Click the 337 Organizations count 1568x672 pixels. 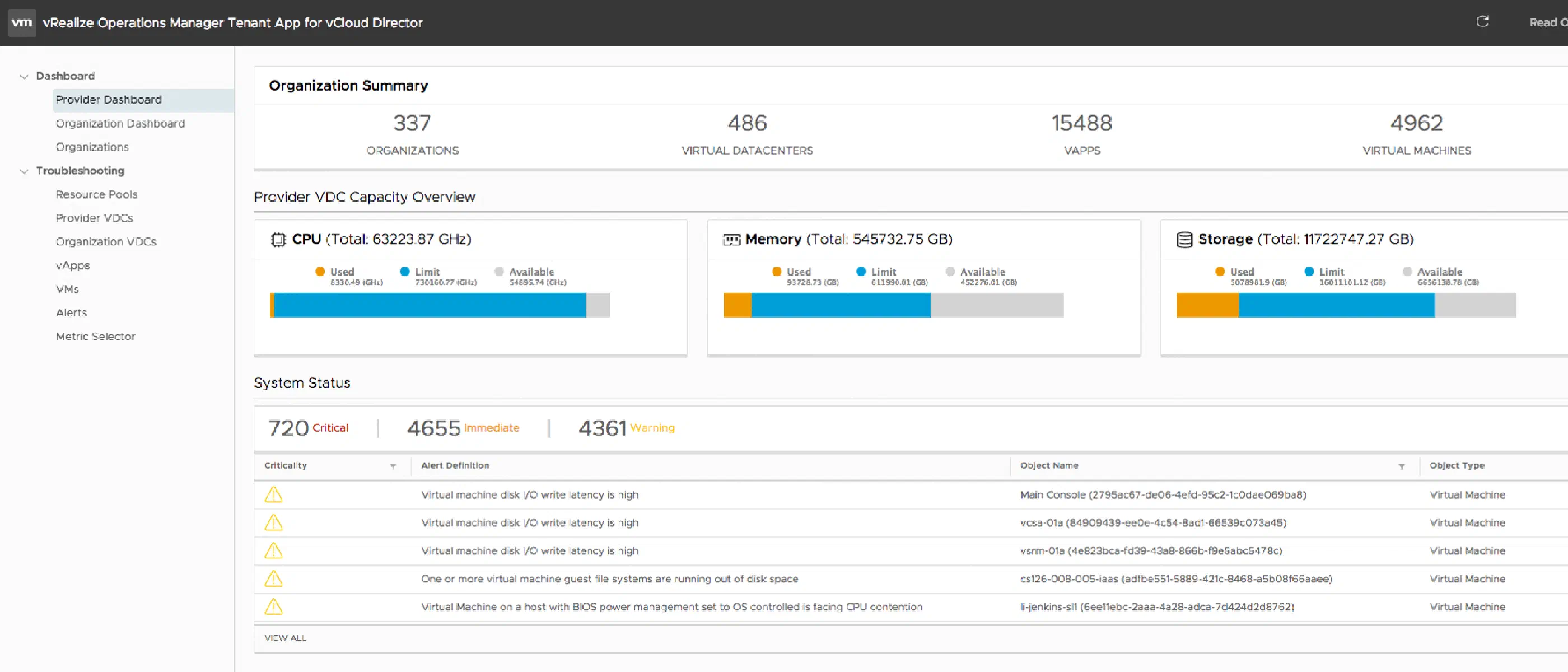[x=412, y=124]
